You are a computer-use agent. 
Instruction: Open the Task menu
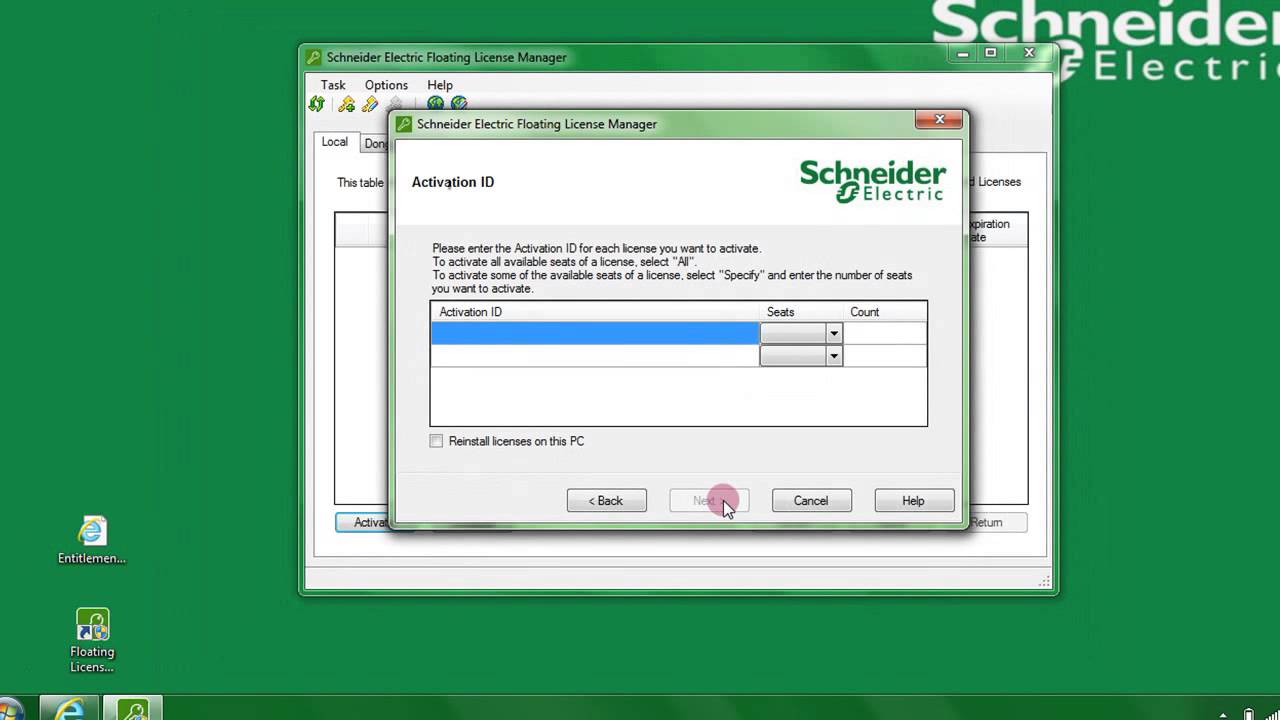(333, 85)
